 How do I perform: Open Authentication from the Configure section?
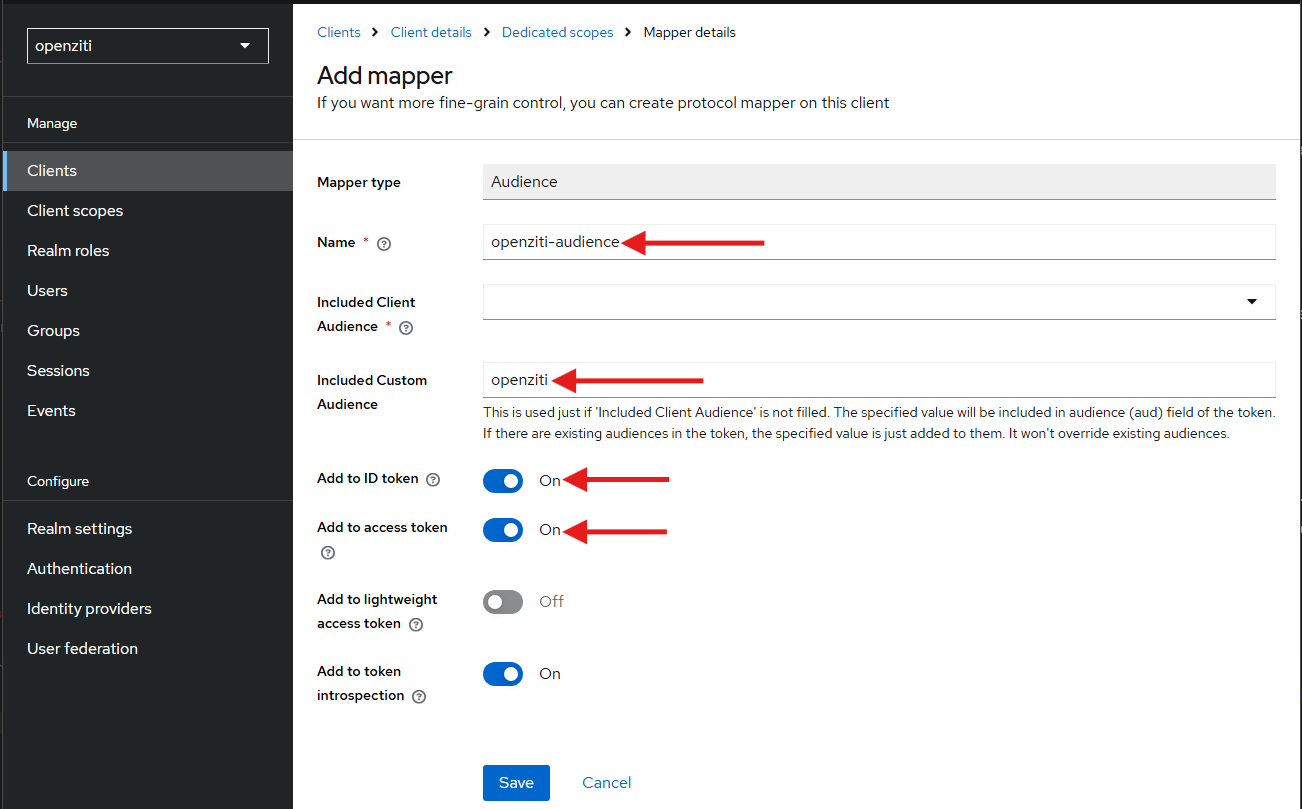coord(79,568)
